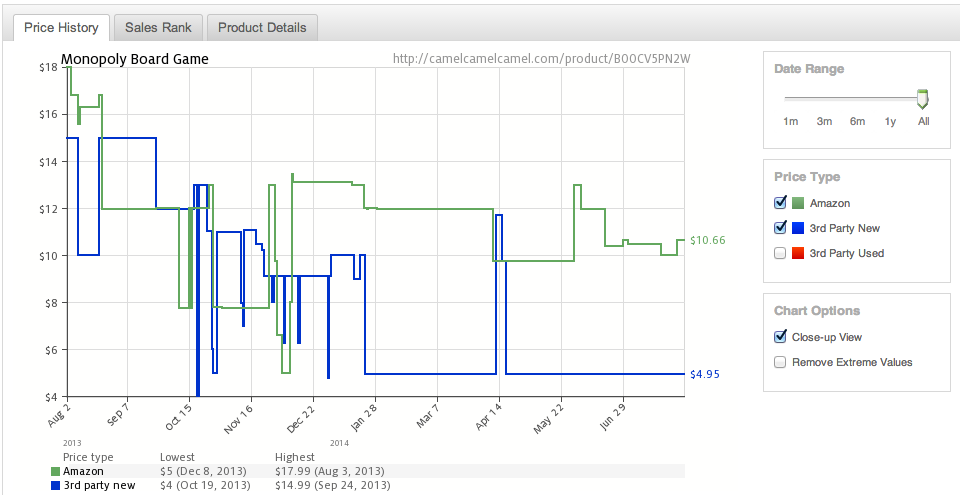
Task: Set date range to 3m
Action: point(824,121)
